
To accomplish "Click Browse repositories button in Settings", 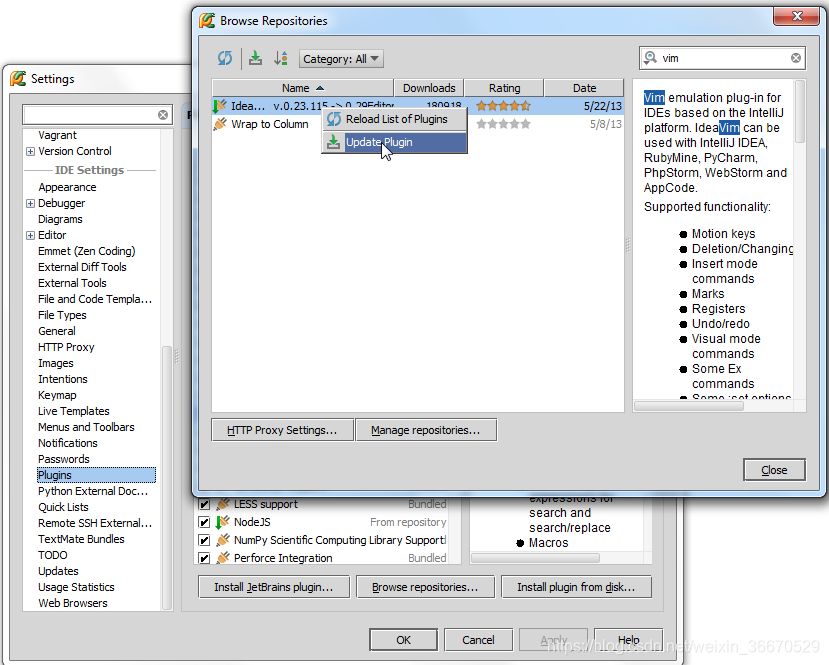I will click(x=425, y=587).
